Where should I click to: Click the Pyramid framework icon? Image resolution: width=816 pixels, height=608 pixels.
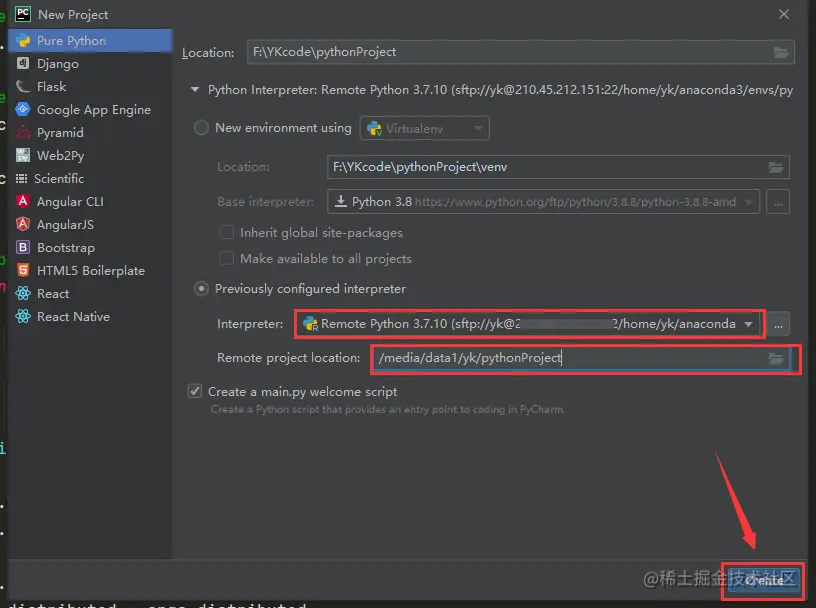click(x=23, y=132)
